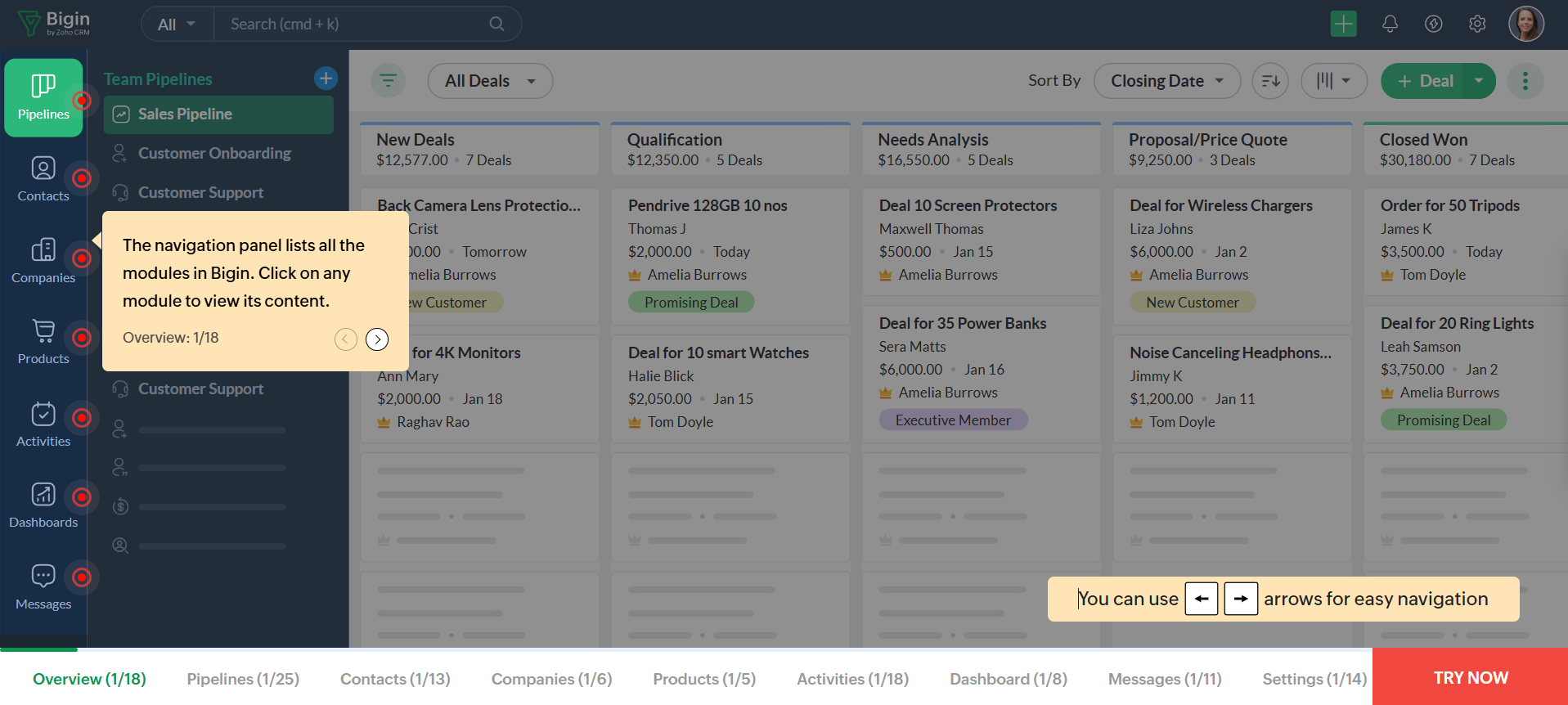Click the Proposal/Price Quote stage header
This screenshot has height=705, width=1568.
(x=1232, y=149)
